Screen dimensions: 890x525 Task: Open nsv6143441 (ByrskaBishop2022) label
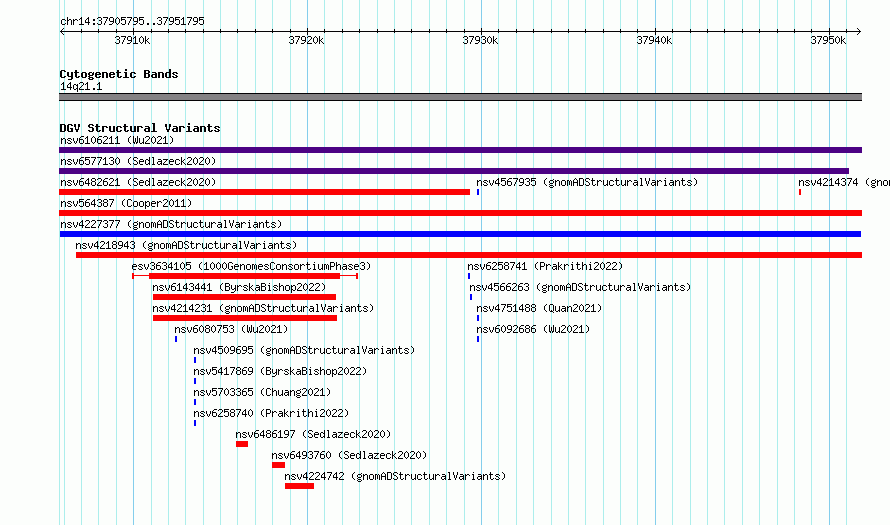(239, 287)
